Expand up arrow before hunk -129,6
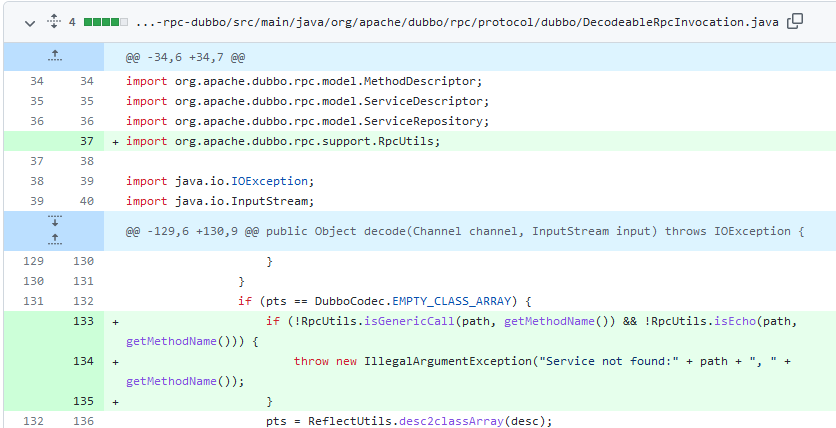 pyautogui.click(x=54, y=240)
